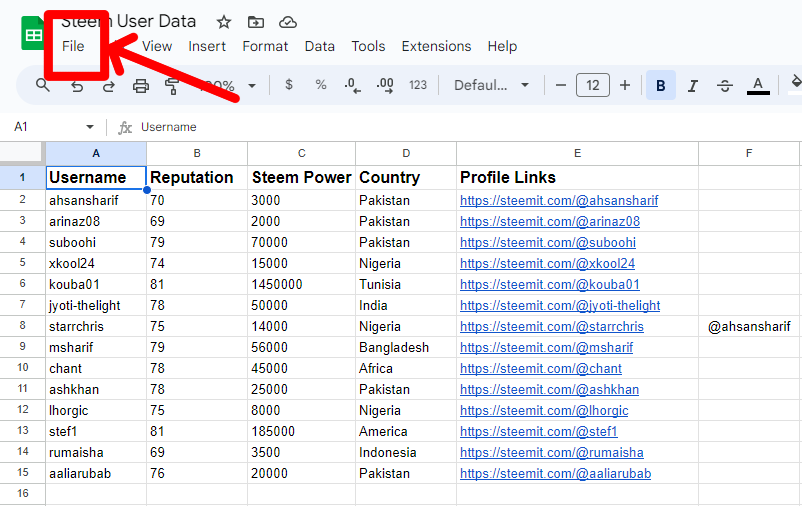Select column C header
The height and width of the screenshot is (506, 802).
click(301, 153)
